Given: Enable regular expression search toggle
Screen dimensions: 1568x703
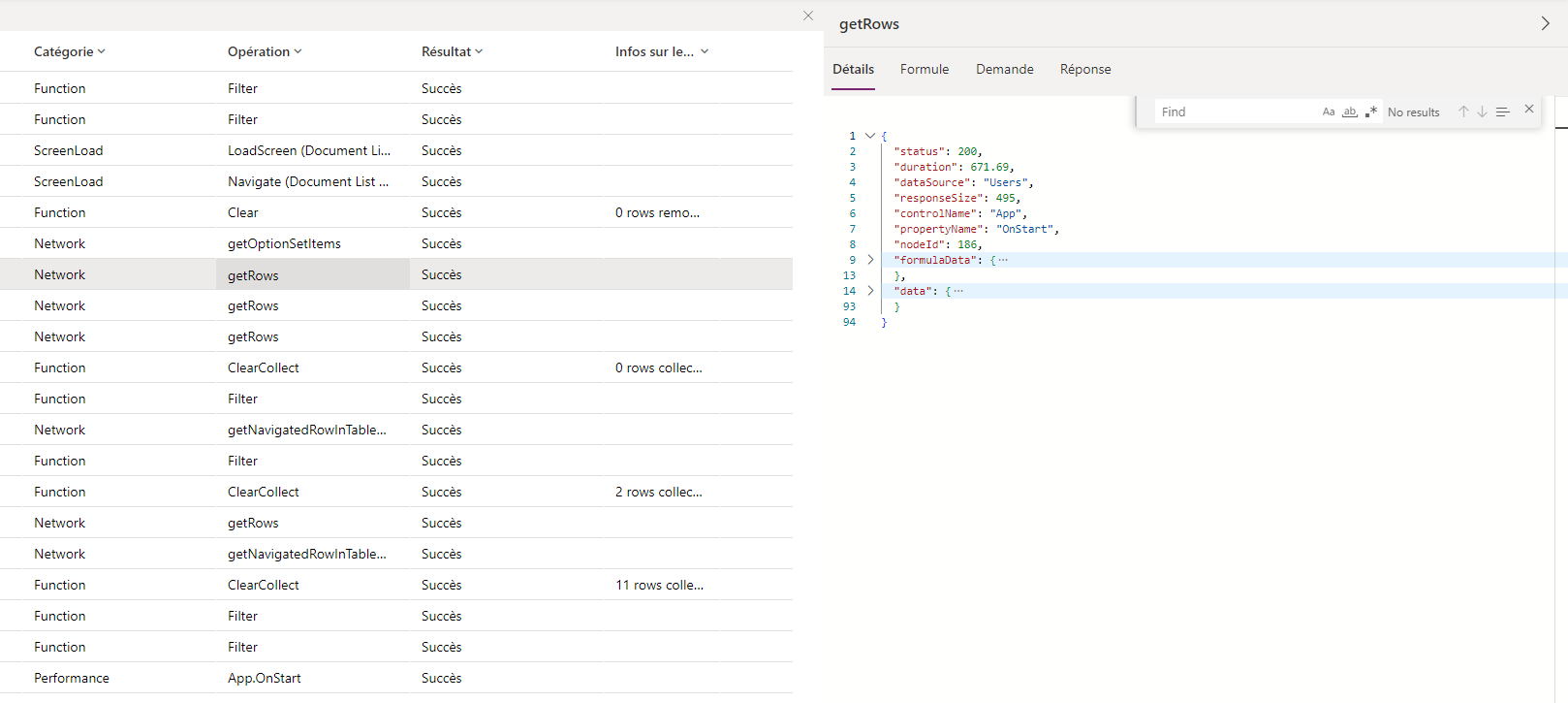Looking at the screenshot, I should pyautogui.click(x=1371, y=112).
